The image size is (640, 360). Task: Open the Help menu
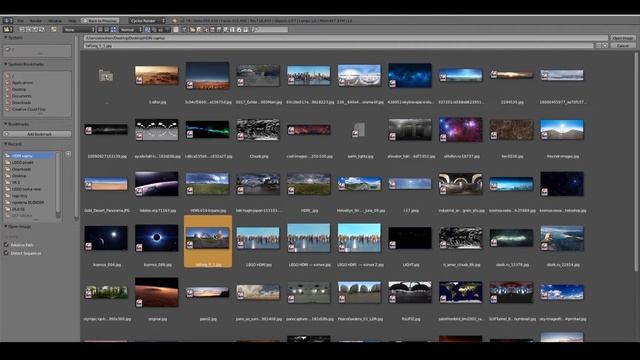[x=72, y=20]
